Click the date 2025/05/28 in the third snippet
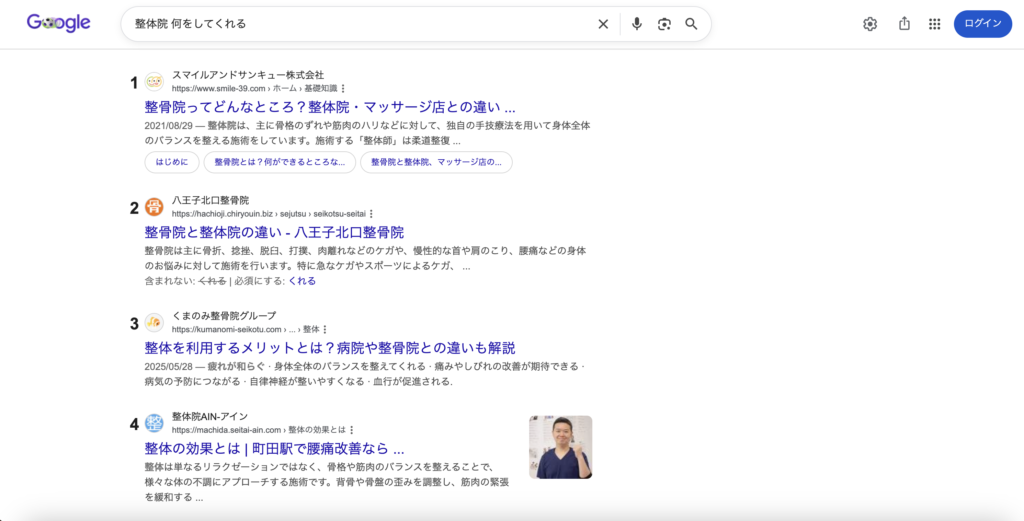1024x521 pixels. [168, 366]
